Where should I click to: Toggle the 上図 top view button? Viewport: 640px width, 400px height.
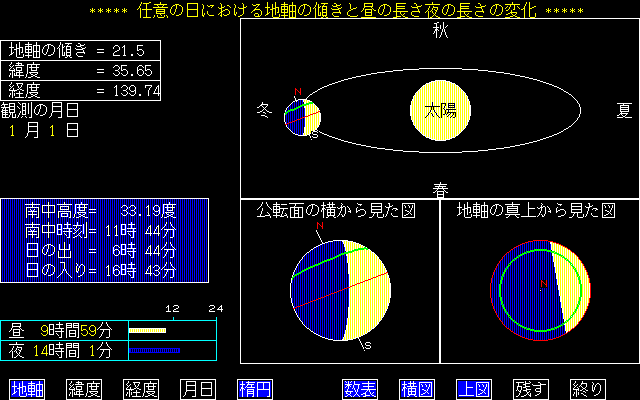[472, 388]
